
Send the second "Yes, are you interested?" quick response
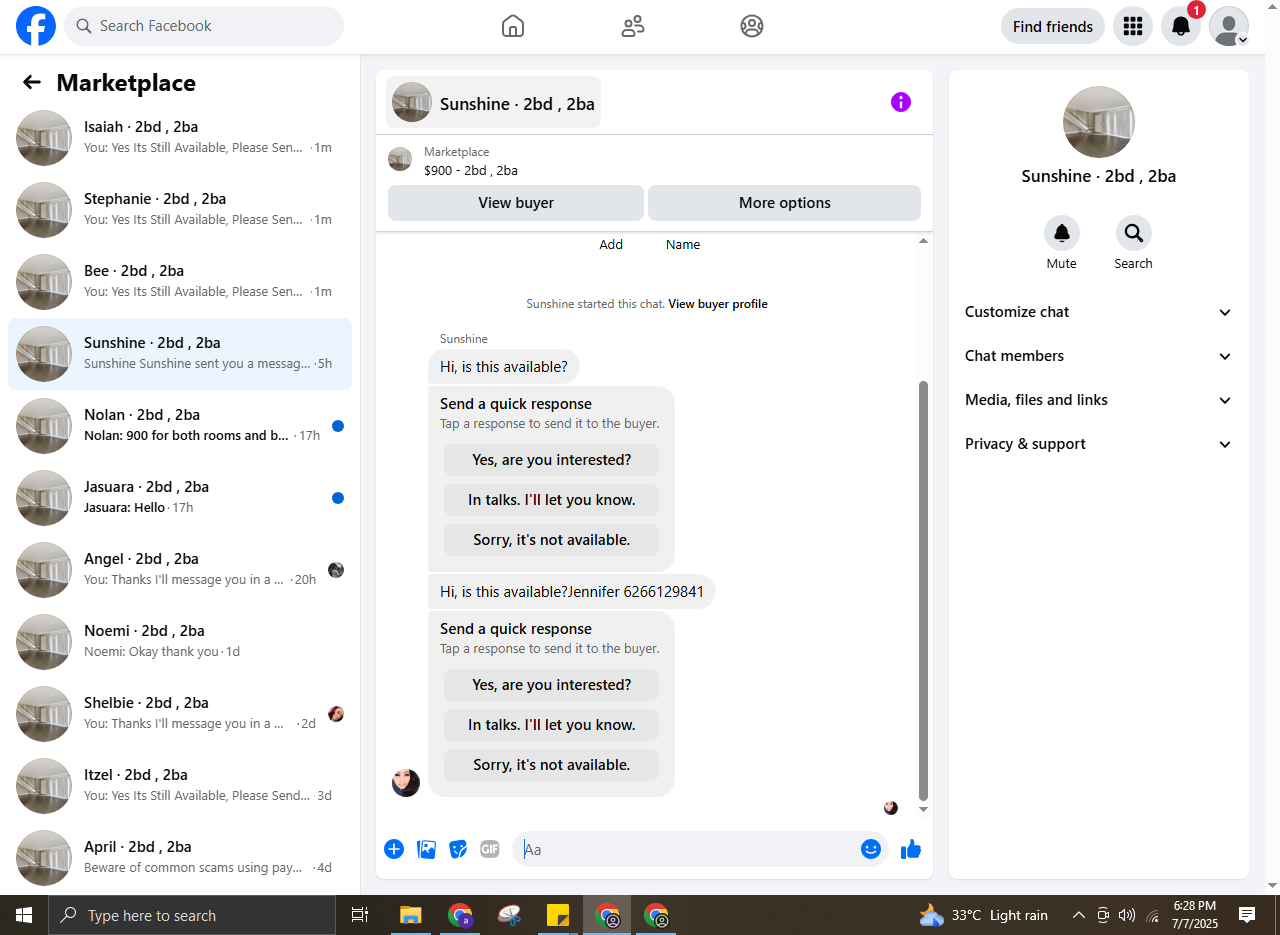pyautogui.click(x=552, y=685)
